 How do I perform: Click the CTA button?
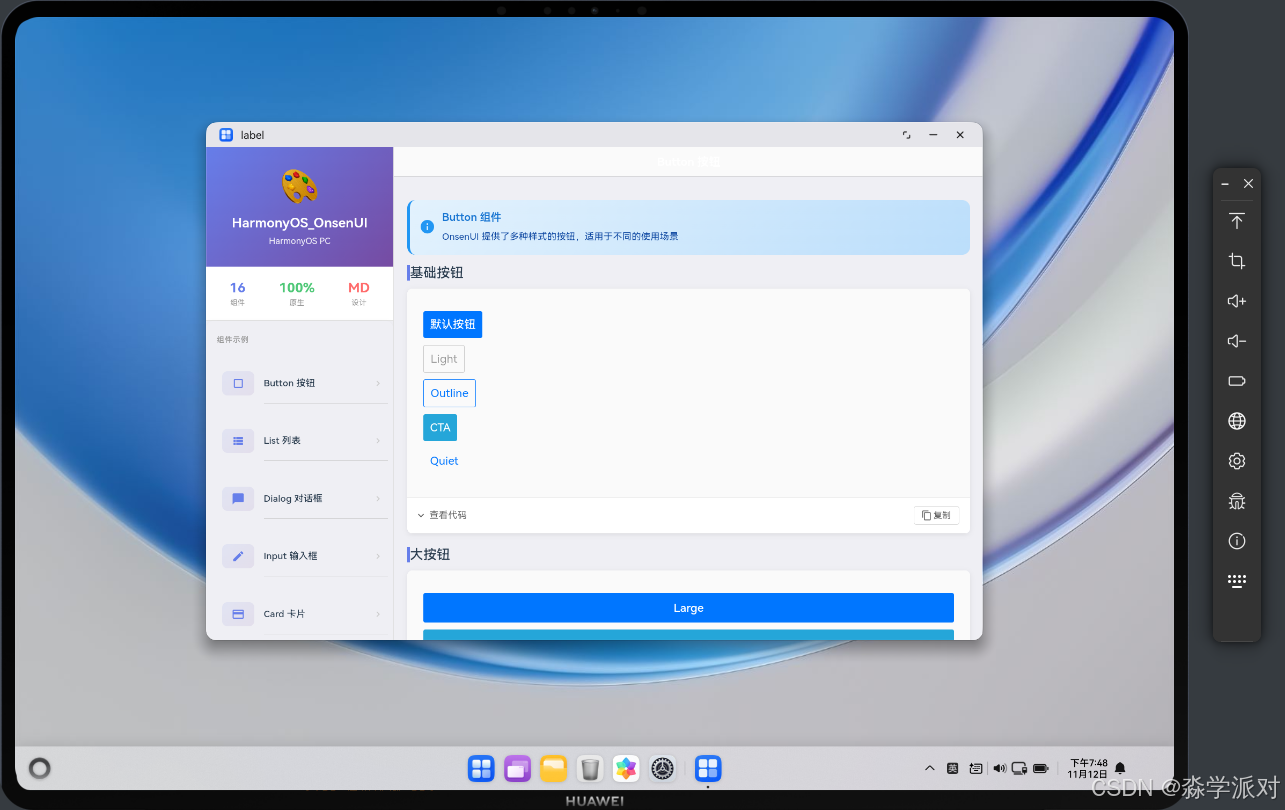pyautogui.click(x=440, y=427)
